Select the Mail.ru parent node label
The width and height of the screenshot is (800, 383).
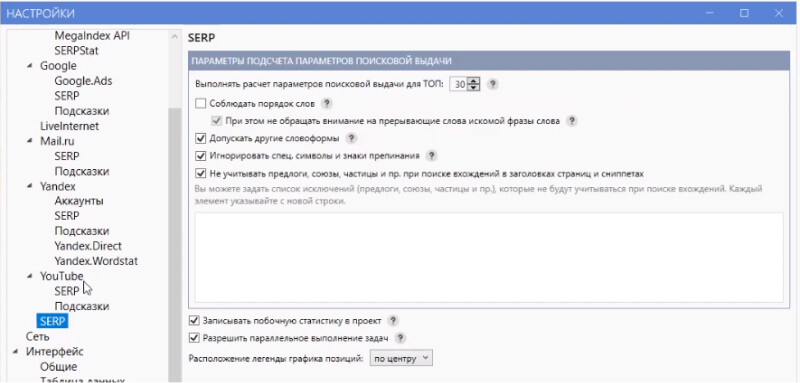click(x=57, y=141)
